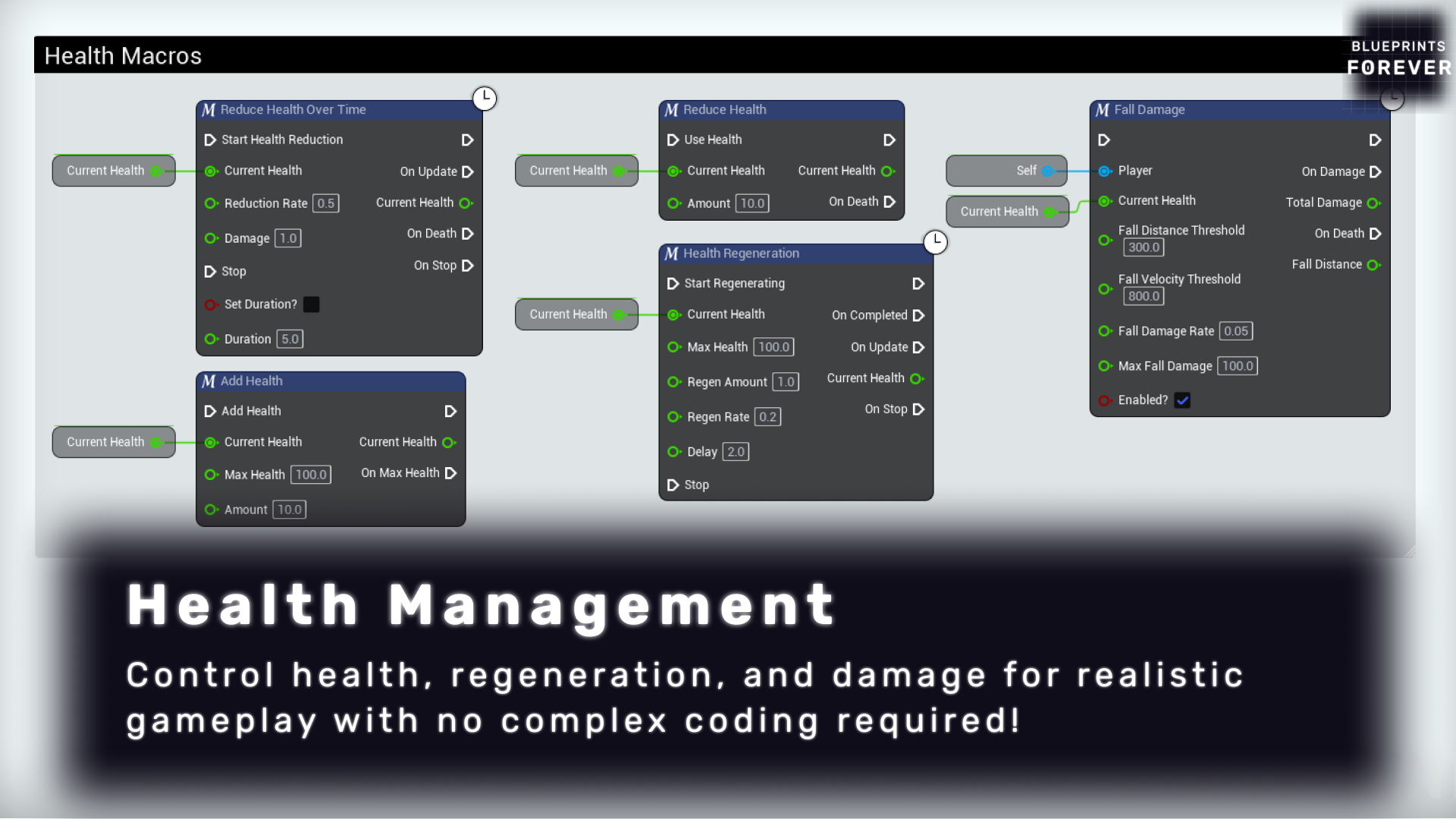Viewport: 1456px width, 819px height.
Task: Click the M macro icon of Fall Damage
Action: (1103, 110)
